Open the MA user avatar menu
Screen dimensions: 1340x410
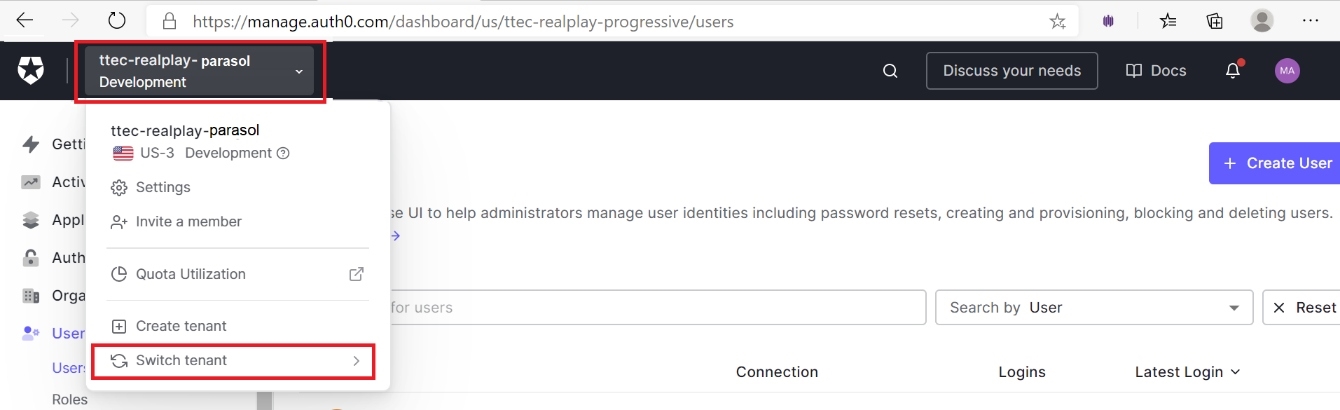(1287, 71)
